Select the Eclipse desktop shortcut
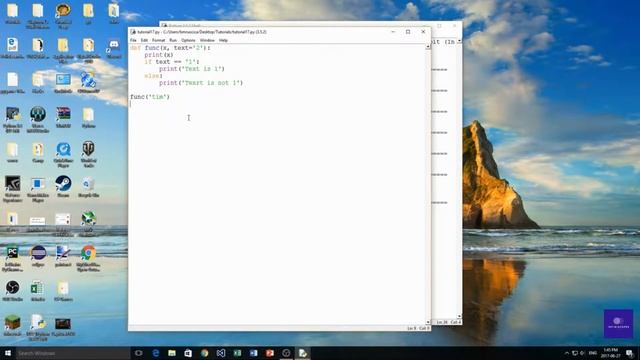The width and height of the screenshot is (640, 360). 38,256
